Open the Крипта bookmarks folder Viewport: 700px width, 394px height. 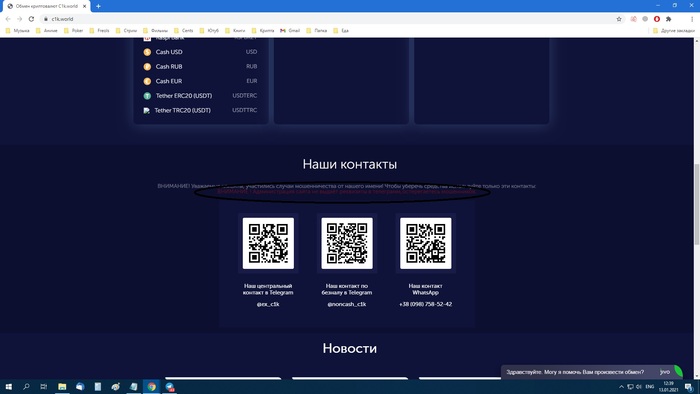[263, 30]
